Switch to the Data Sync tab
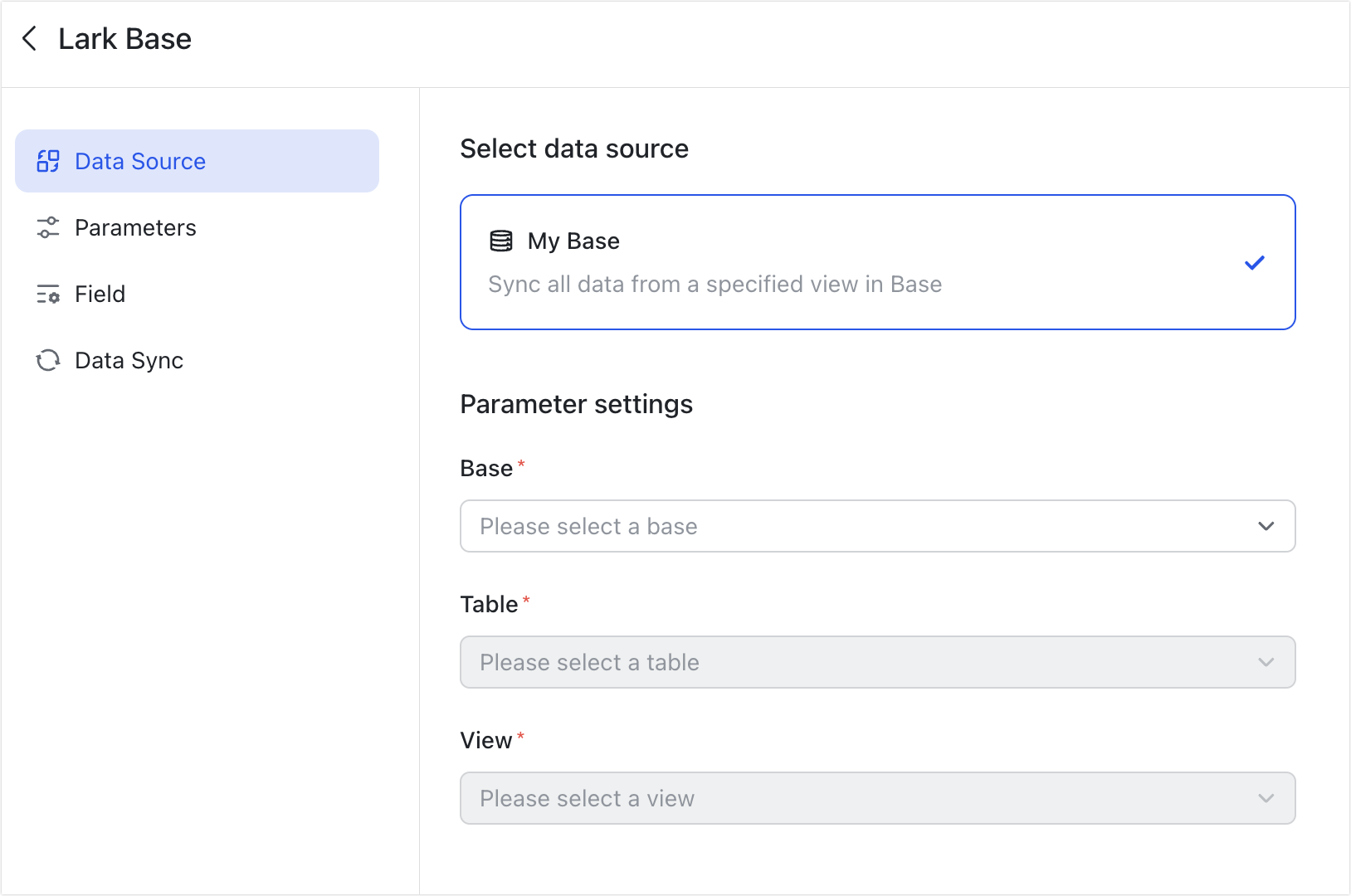The width and height of the screenshot is (1351, 896). pyautogui.click(x=129, y=360)
